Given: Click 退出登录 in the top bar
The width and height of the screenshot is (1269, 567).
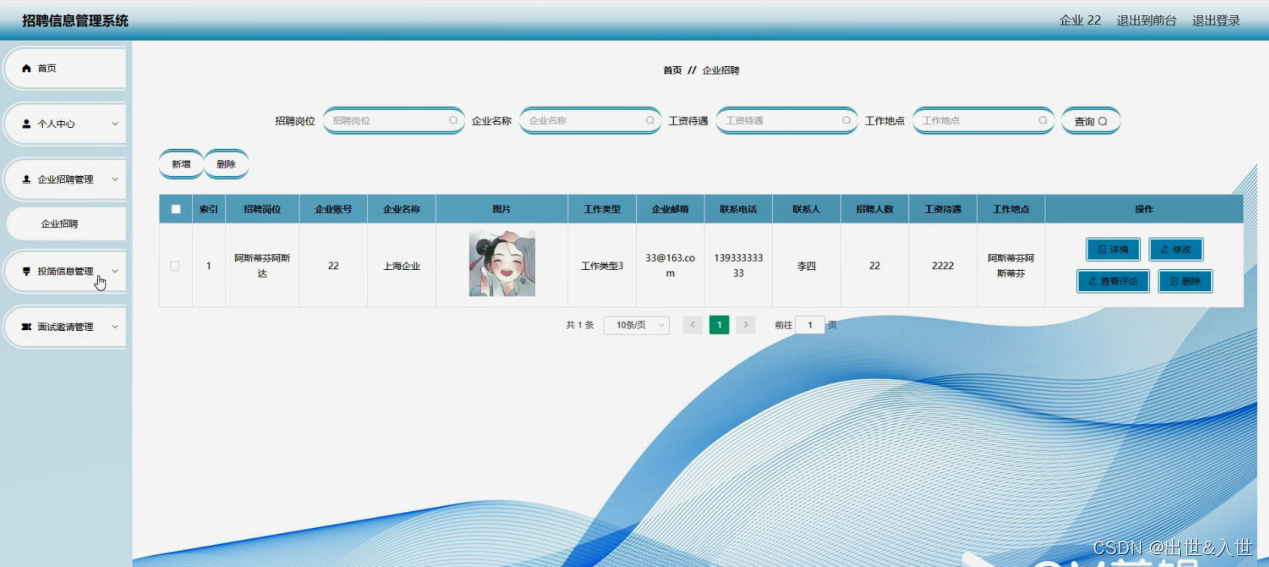Looking at the screenshot, I should coord(1216,20).
